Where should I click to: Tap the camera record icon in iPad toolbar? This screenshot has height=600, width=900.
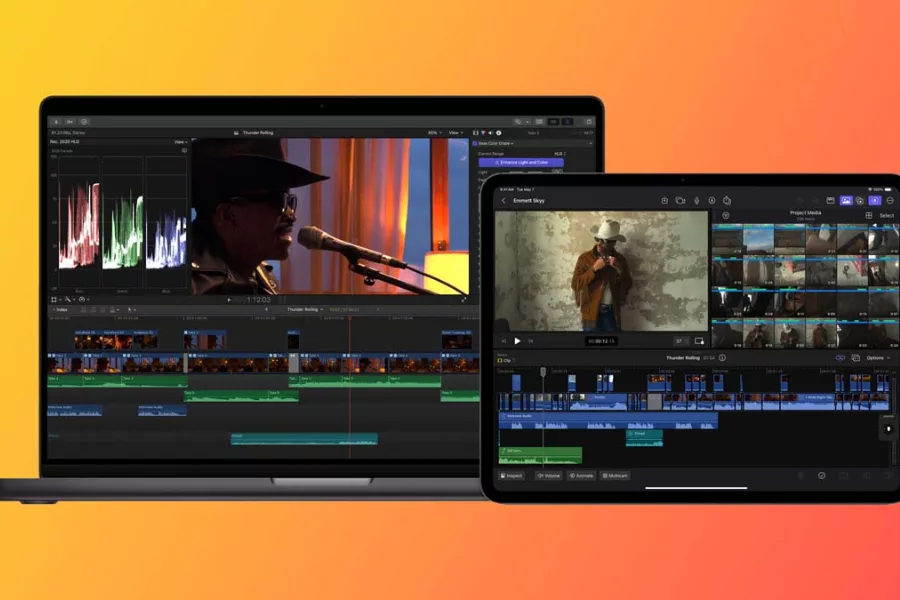tap(680, 201)
